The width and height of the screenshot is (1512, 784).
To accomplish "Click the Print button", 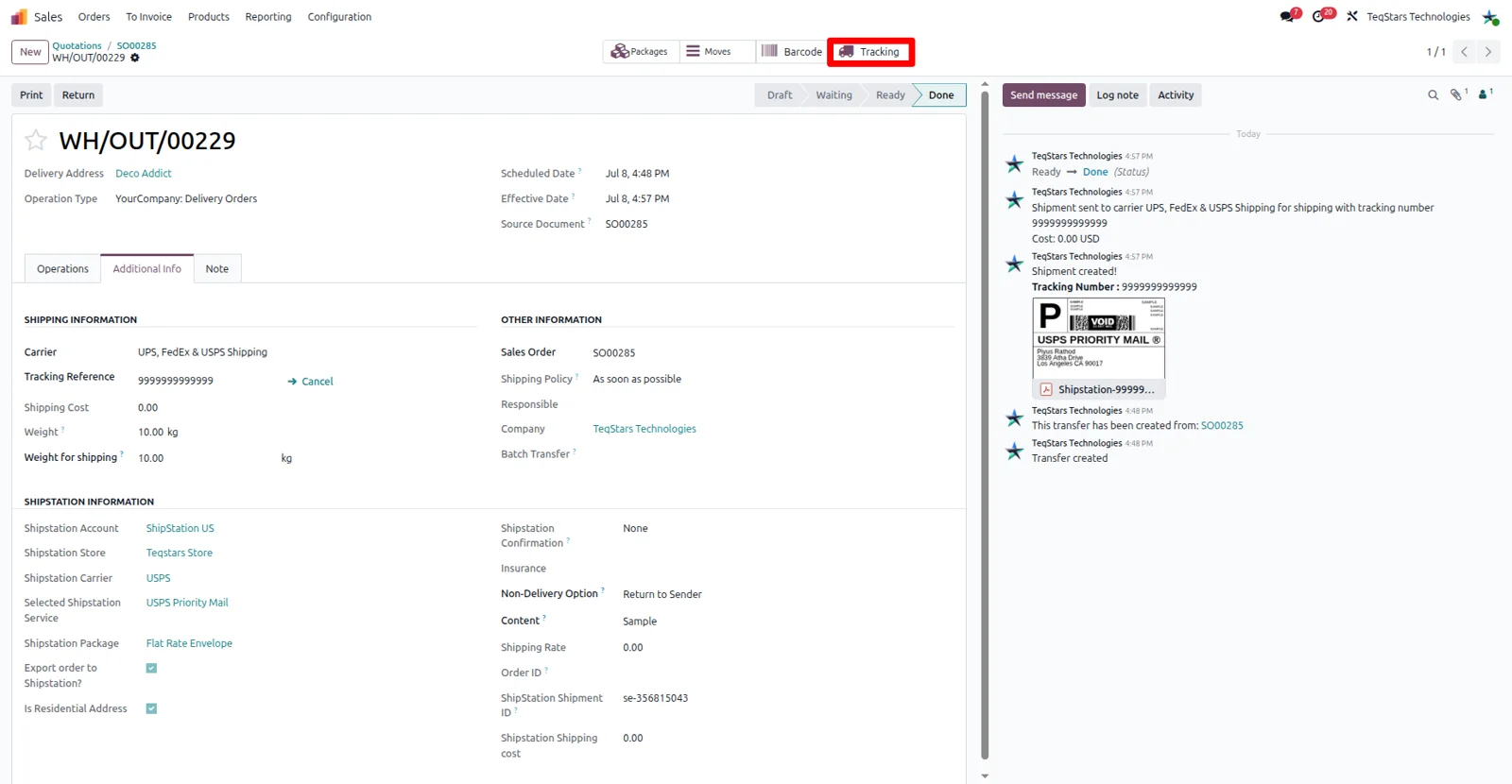I will coord(31,94).
